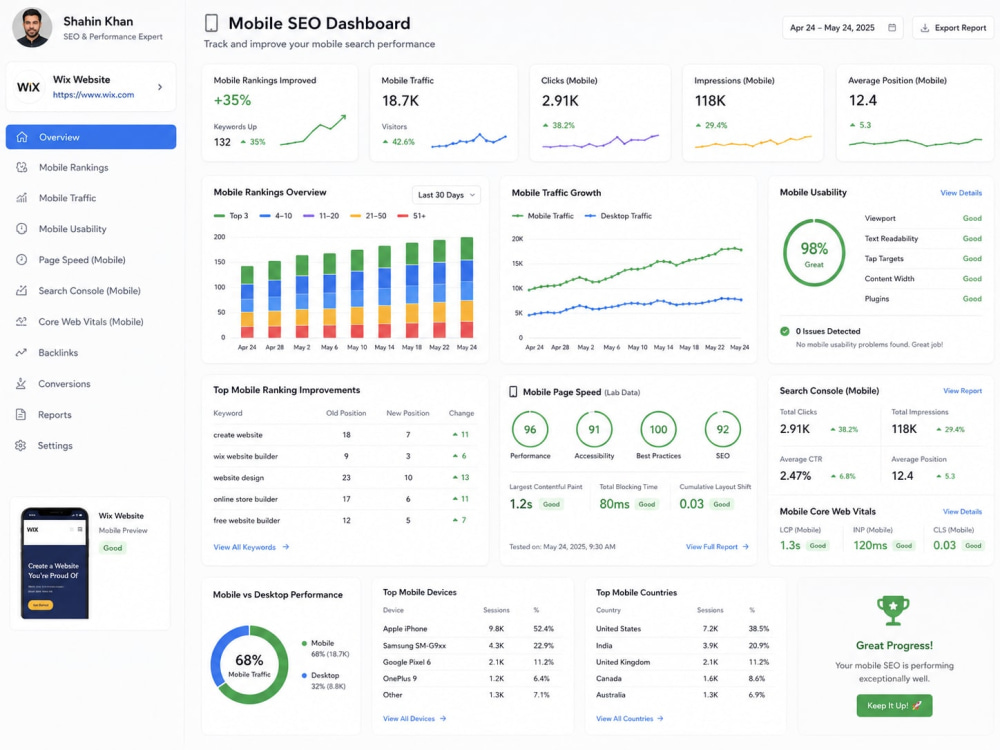Click the Settings gear icon
Viewport: 1000px width, 750px height.
click(x=21, y=445)
